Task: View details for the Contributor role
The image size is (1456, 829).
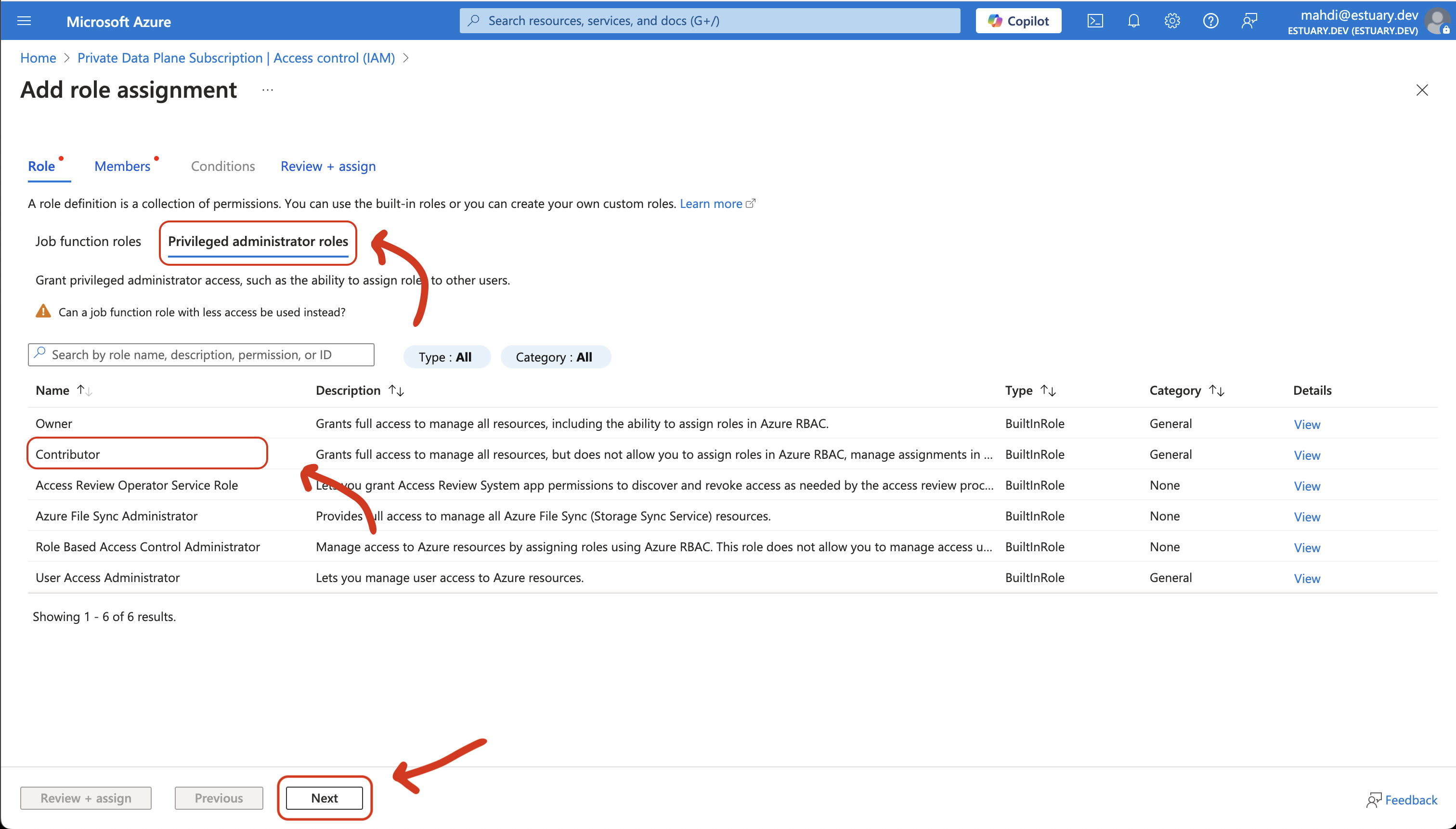Action: [x=1306, y=455]
